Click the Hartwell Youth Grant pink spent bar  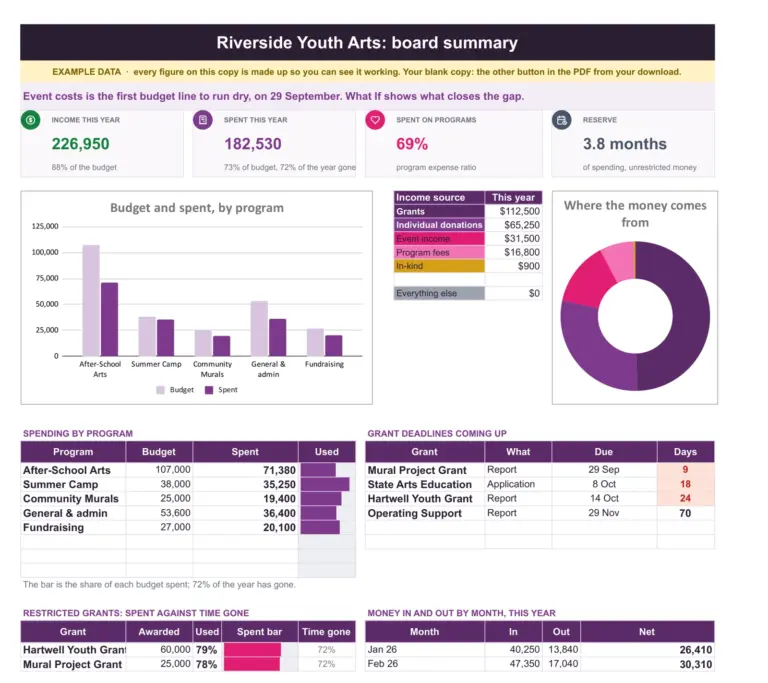(252, 650)
